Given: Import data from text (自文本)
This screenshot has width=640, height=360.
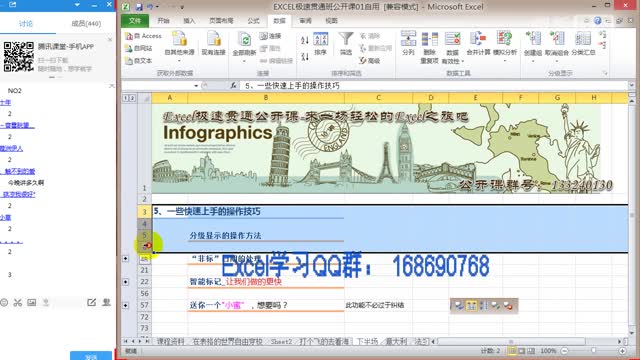Looking at the screenshot, I should coord(139,60).
